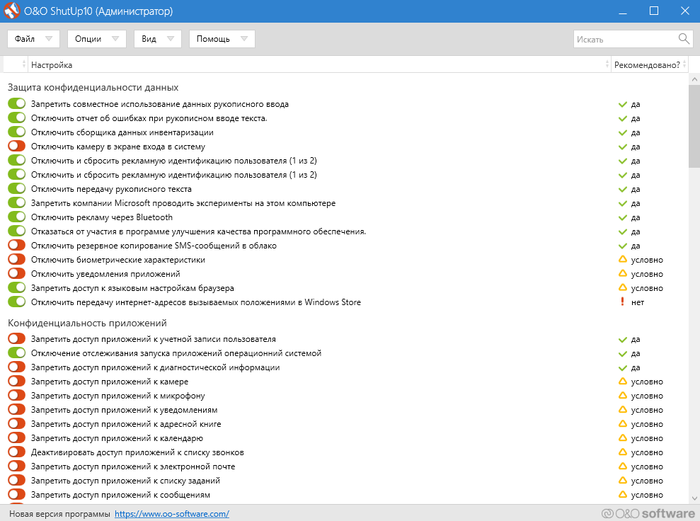This screenshot has height=521, width=700.
Task: Click warning triangle beside адресной книге
Action: point(622,424)
